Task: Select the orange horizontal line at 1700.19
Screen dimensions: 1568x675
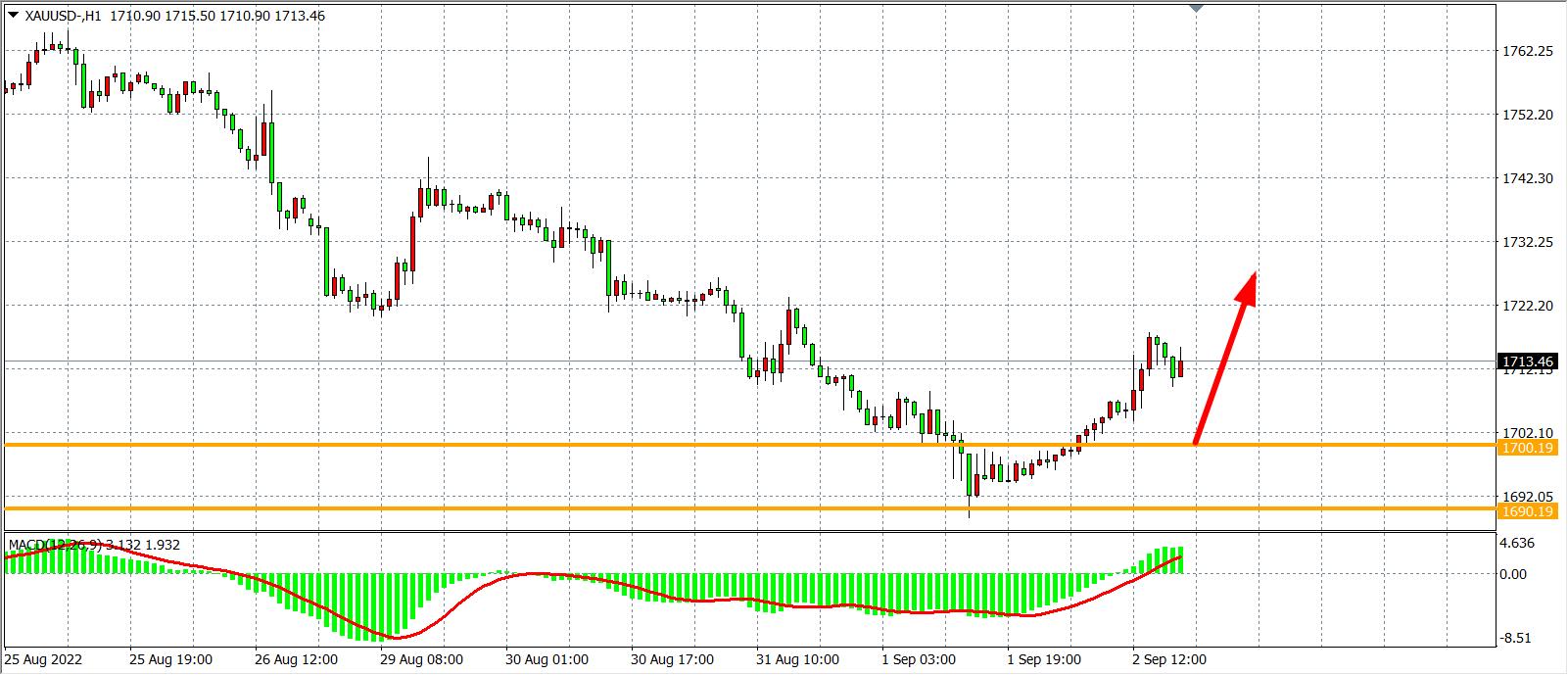Action: [588, 445]
